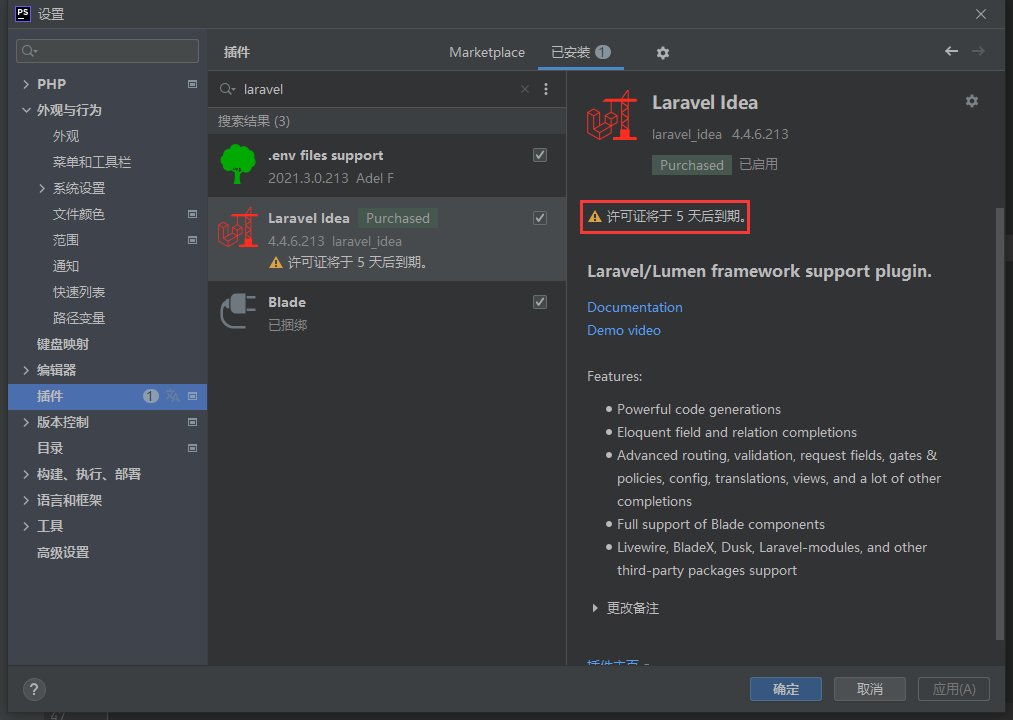Close the settings dialog
This screenshot has height=720, width=1013.
(981, 14)
